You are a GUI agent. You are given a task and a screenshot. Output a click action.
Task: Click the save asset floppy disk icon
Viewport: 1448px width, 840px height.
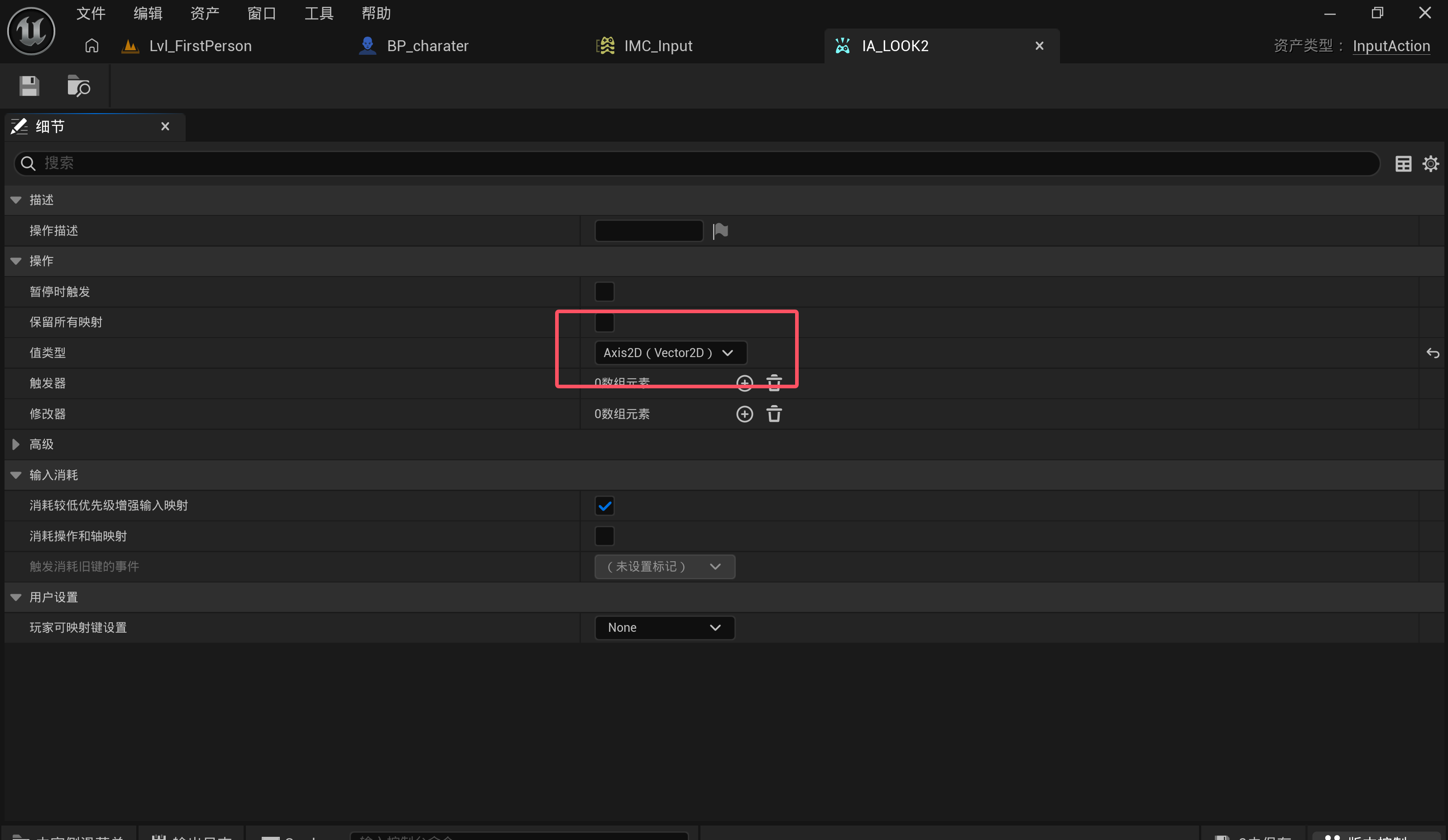(x=29, y=86)
